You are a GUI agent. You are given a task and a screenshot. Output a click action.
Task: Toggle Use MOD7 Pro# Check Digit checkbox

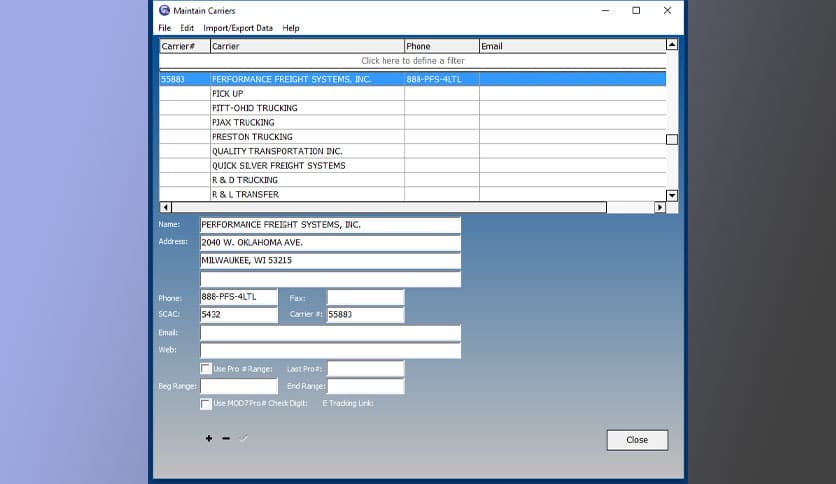coord(206,404)
